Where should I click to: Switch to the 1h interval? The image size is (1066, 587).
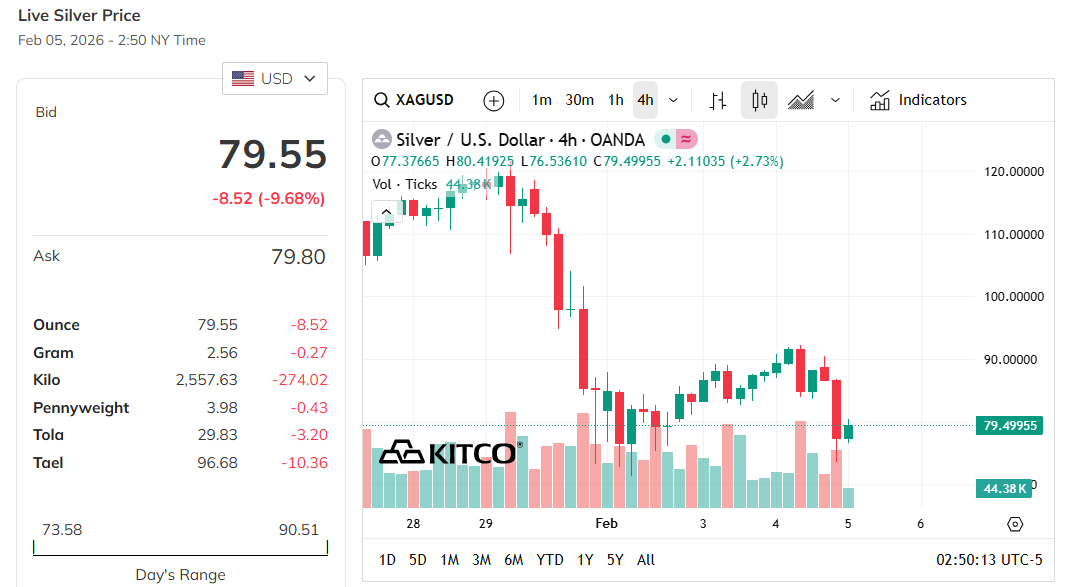point(616,100)
